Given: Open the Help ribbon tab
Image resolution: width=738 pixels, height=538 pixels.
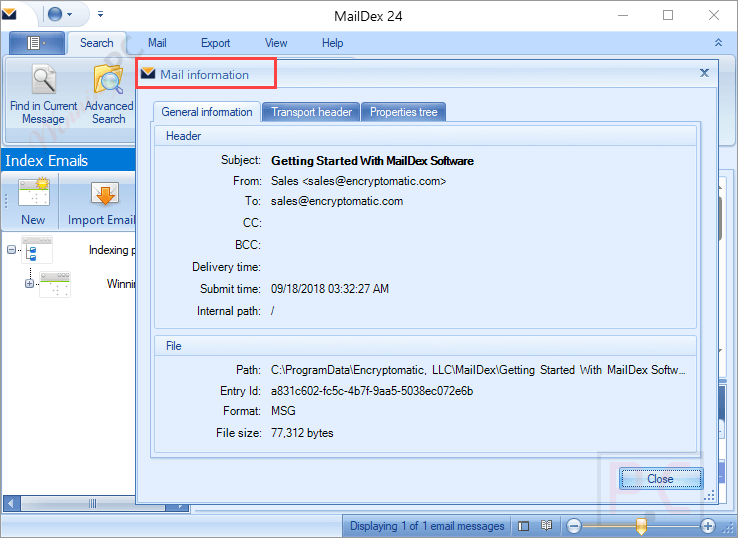Looking at the screenshot, I should tap(332, 43).
